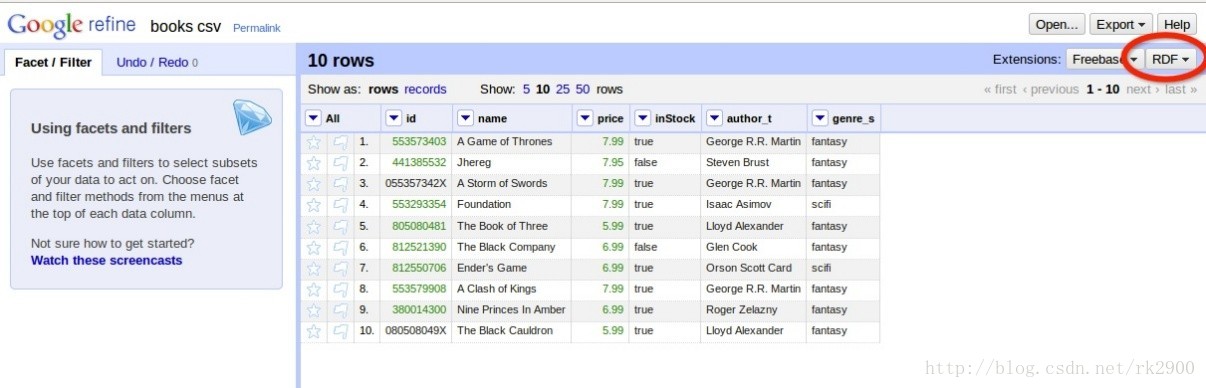Star row 9 Nine Princes In Amber
This screenshot has width=1206, height=388.
pyautogui.click(x=313, y=310)
